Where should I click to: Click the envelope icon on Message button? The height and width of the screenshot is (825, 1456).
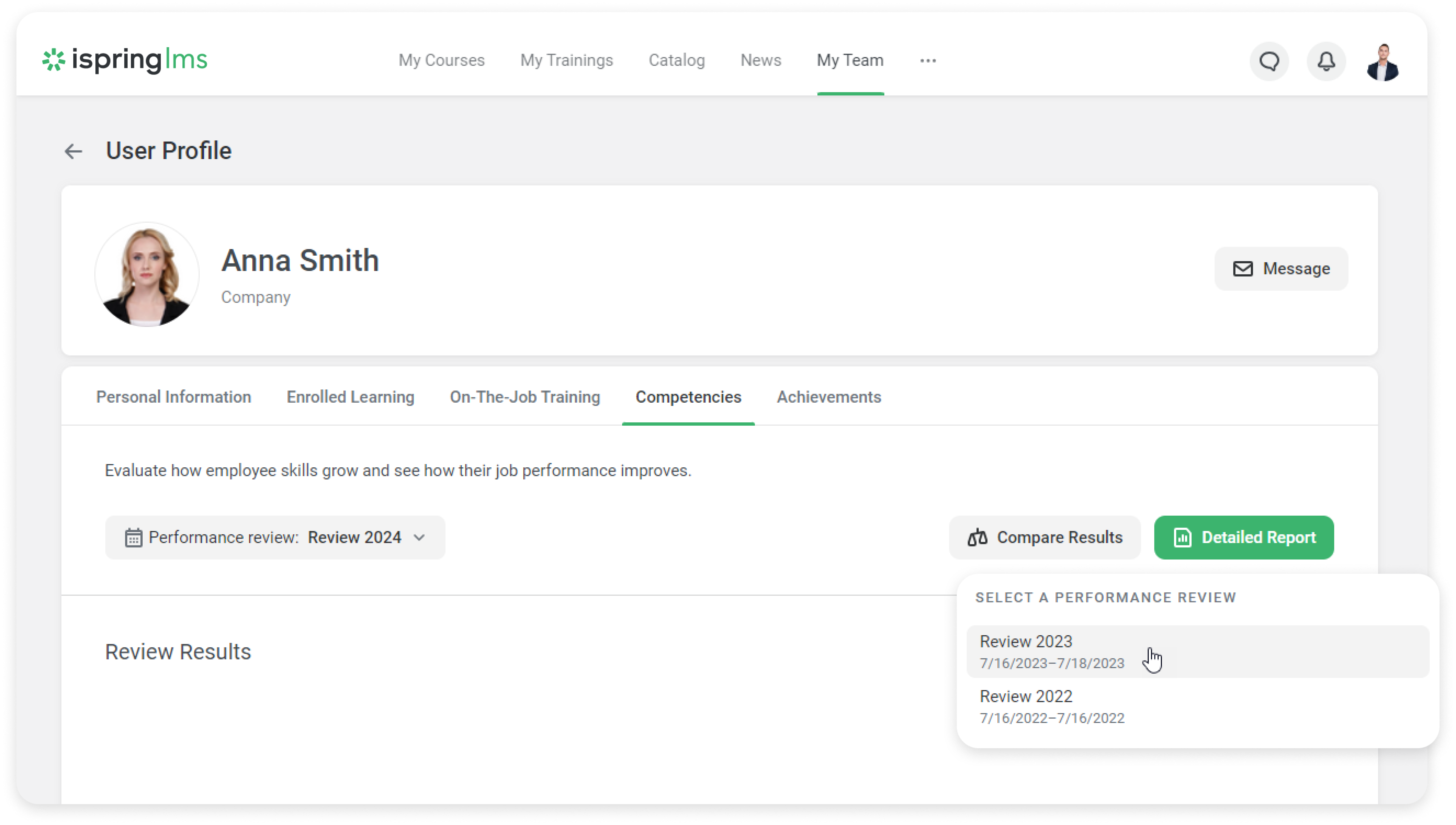(1242, 269)
